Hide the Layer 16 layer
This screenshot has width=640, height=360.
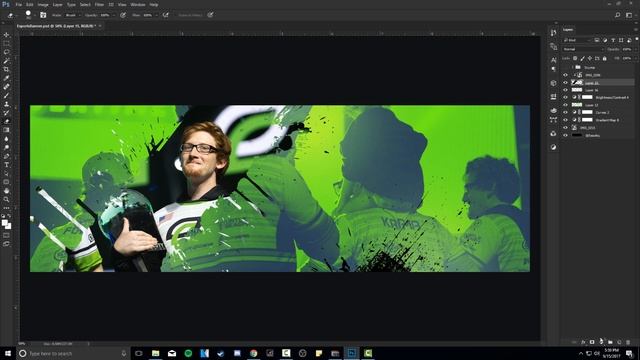[566, 90]
